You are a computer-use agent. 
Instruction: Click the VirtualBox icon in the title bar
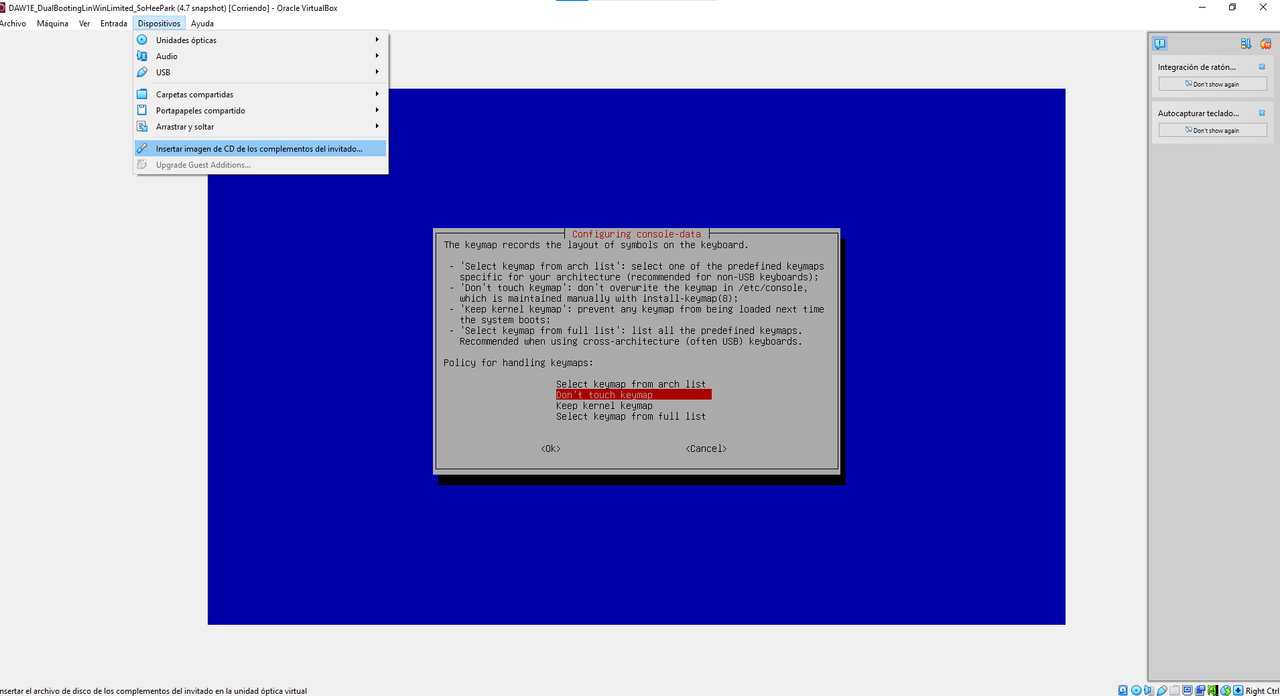tap(3, 7)
